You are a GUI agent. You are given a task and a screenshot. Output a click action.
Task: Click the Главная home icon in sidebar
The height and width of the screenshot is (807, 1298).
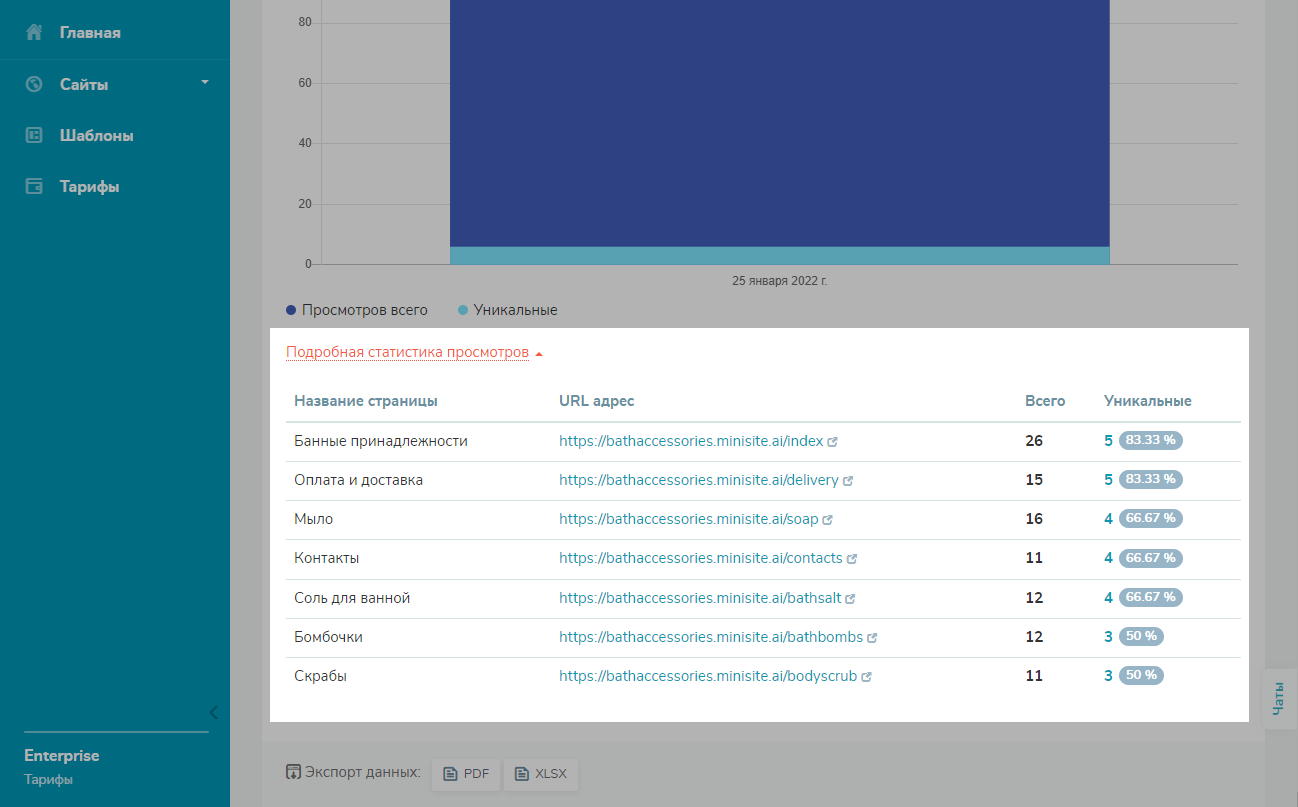coord(34,33)
